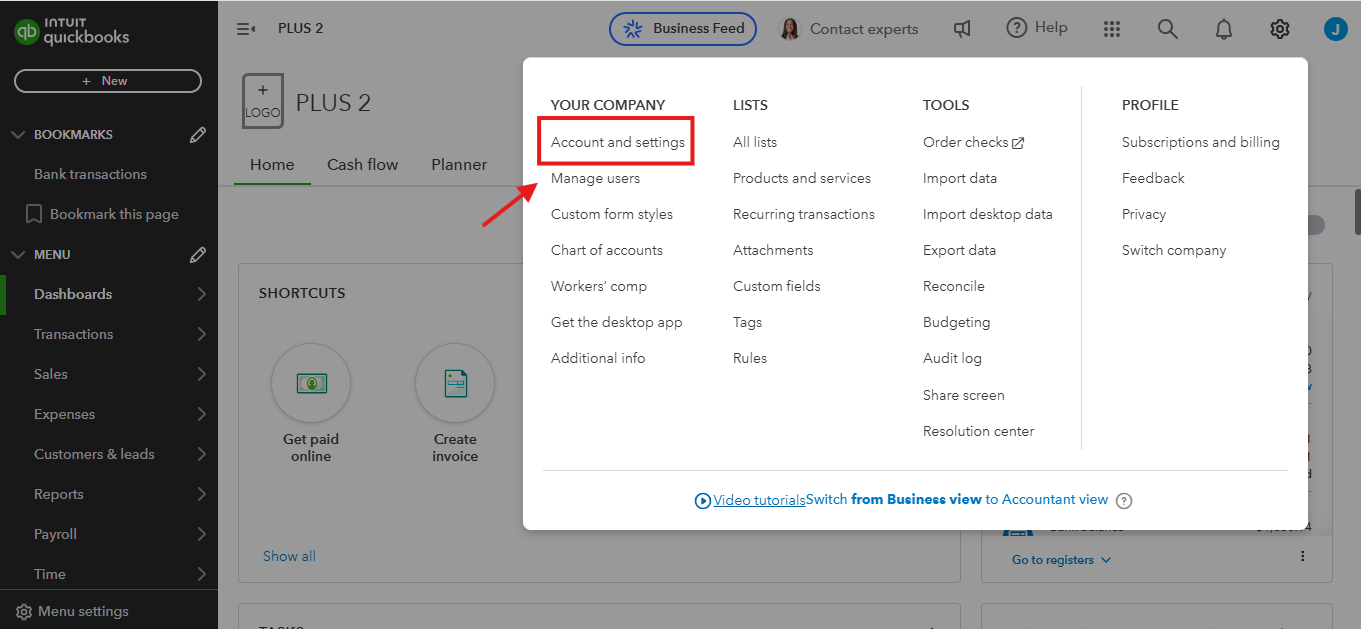
Task: Open the megaphone announcements icon
Action: point(962,29)
